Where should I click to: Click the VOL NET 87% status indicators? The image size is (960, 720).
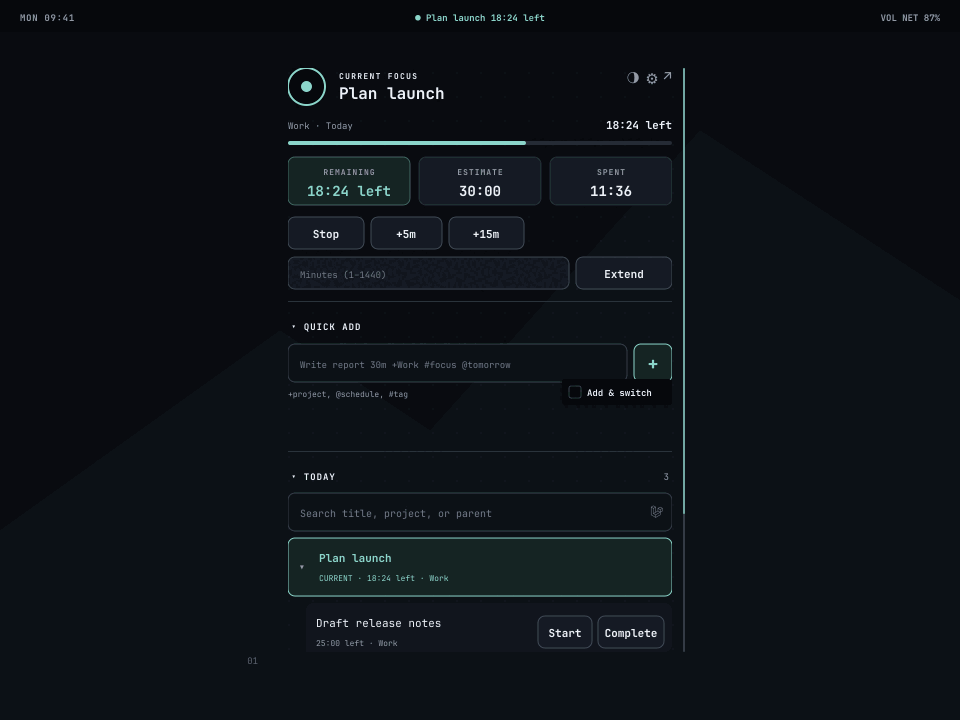(x=910, y=18)
